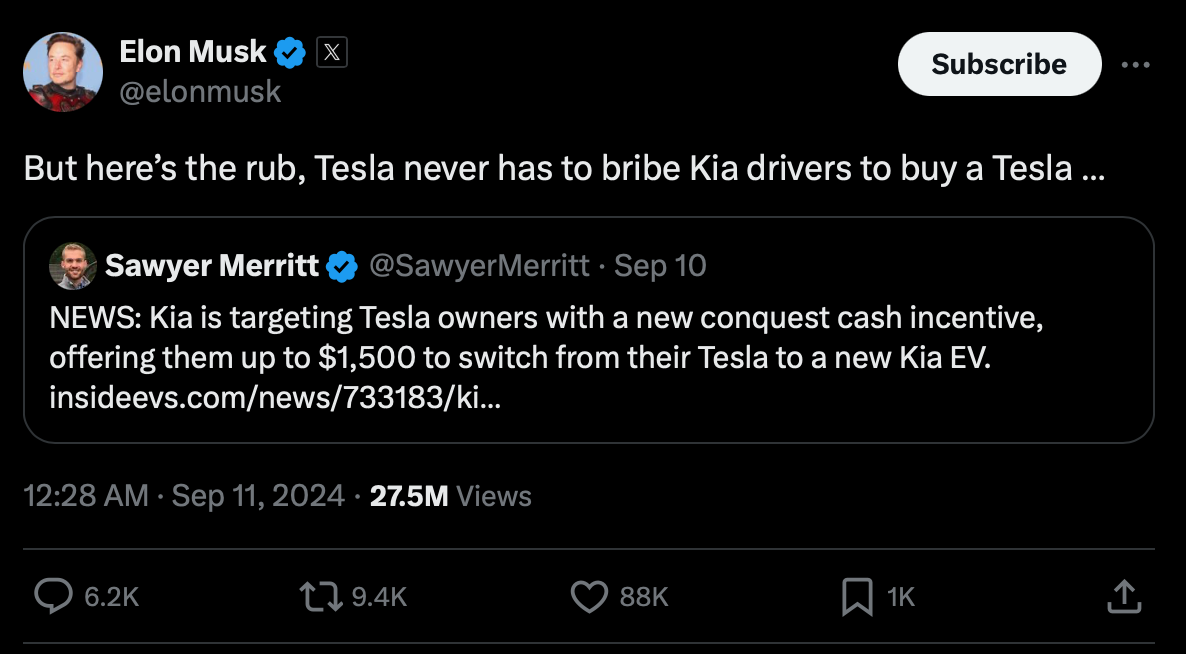This screenshot has height=654, width=1186.
Task: Open Sawyer Merritt's small avatar
Action: click(x=73, y=266)
